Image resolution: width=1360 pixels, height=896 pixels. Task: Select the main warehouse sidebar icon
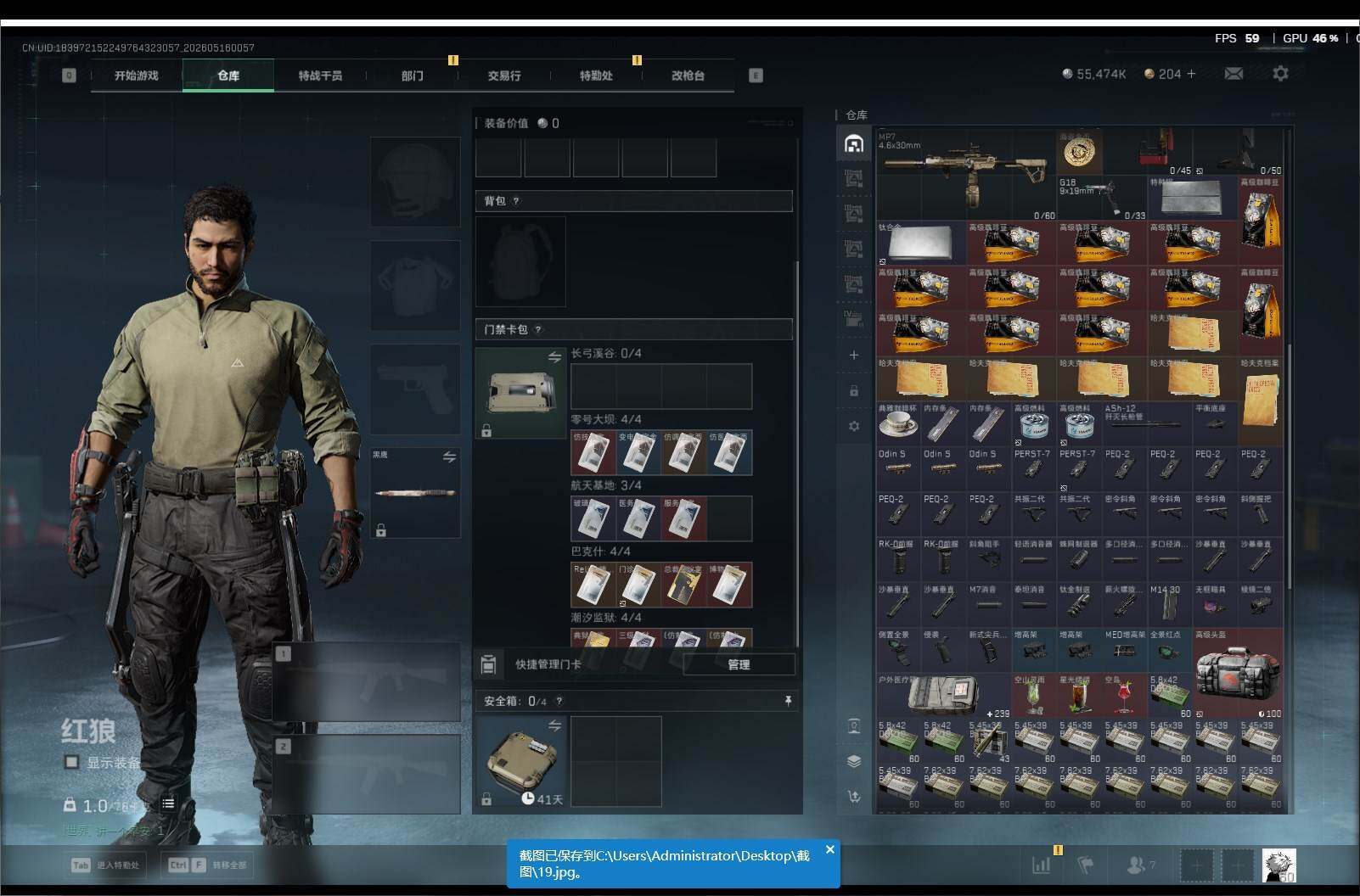(854, 143)
